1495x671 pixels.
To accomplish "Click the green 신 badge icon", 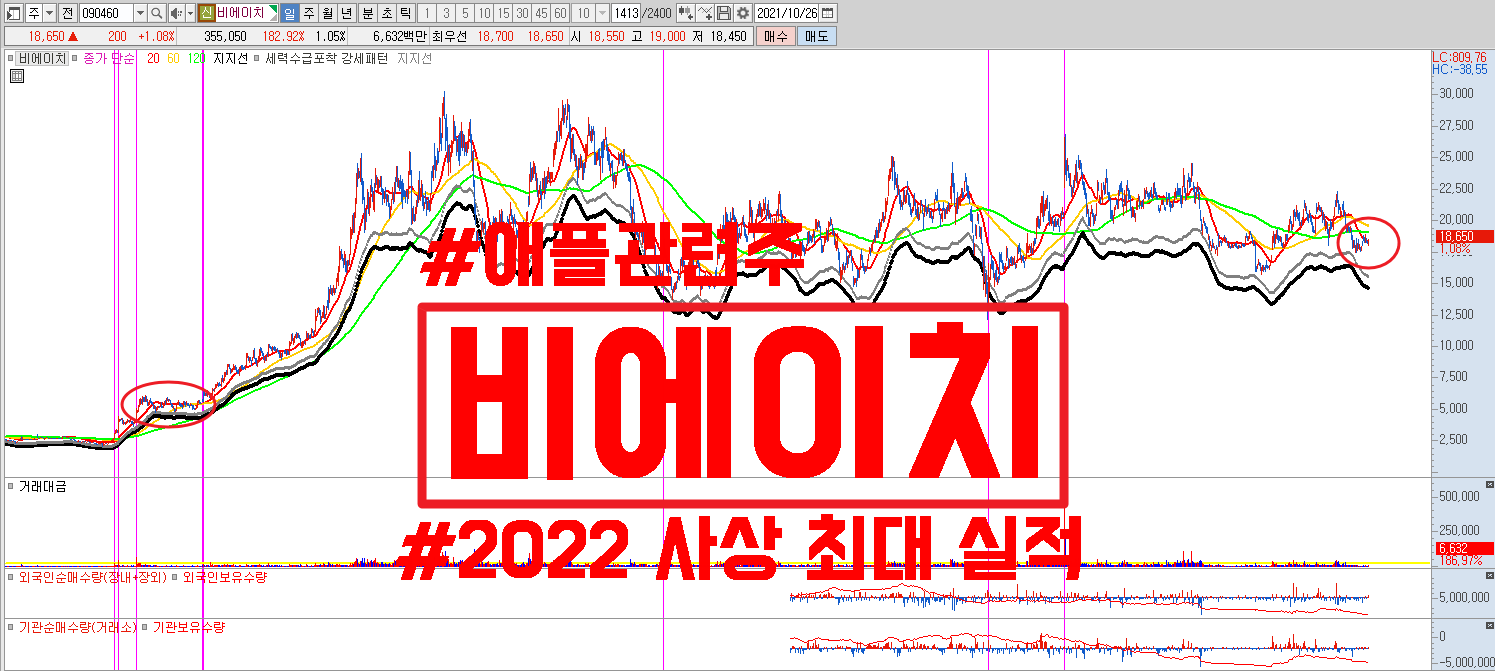I will click(206, 13).
